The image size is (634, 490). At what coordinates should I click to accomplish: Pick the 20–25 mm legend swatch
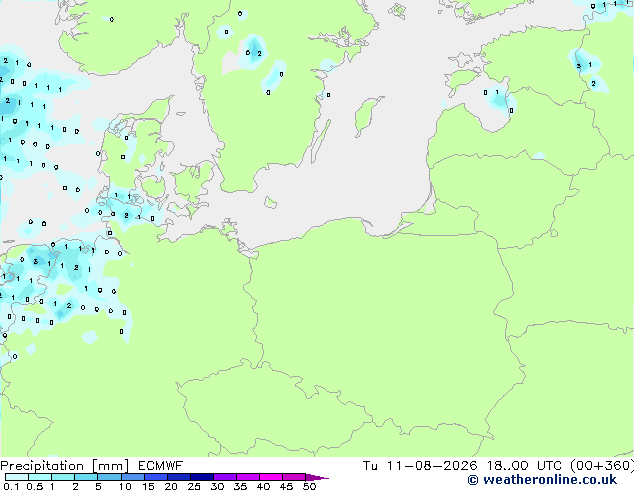click(179, 477)
